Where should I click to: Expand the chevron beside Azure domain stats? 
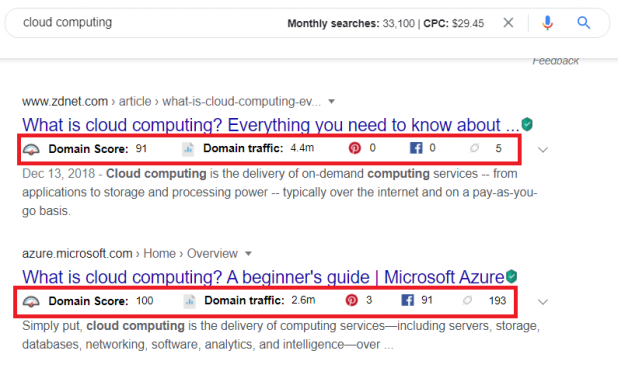[x=543, y=302]
